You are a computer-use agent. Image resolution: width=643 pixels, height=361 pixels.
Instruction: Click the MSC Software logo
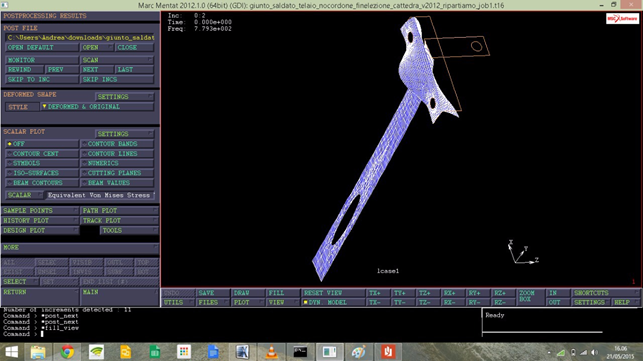click(x=622, y=18)
